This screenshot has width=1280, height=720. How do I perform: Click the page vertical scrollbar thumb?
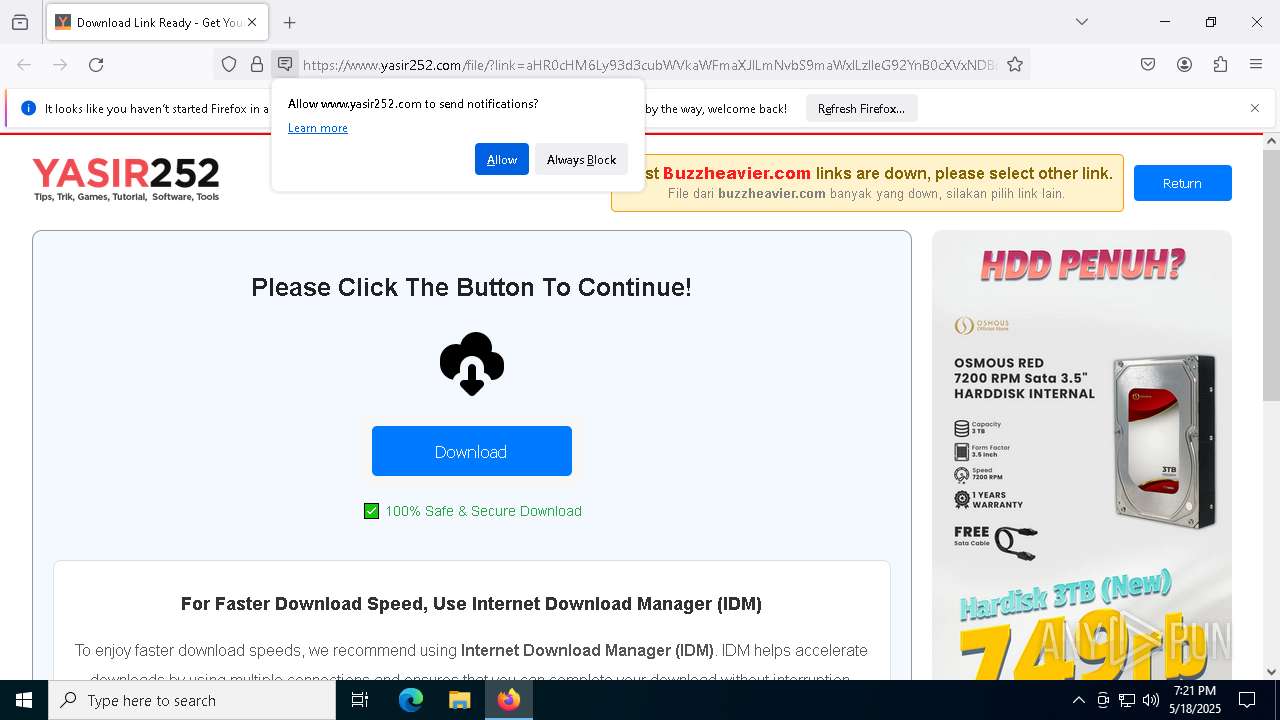pyautogui.click(x=1271, y=275)
